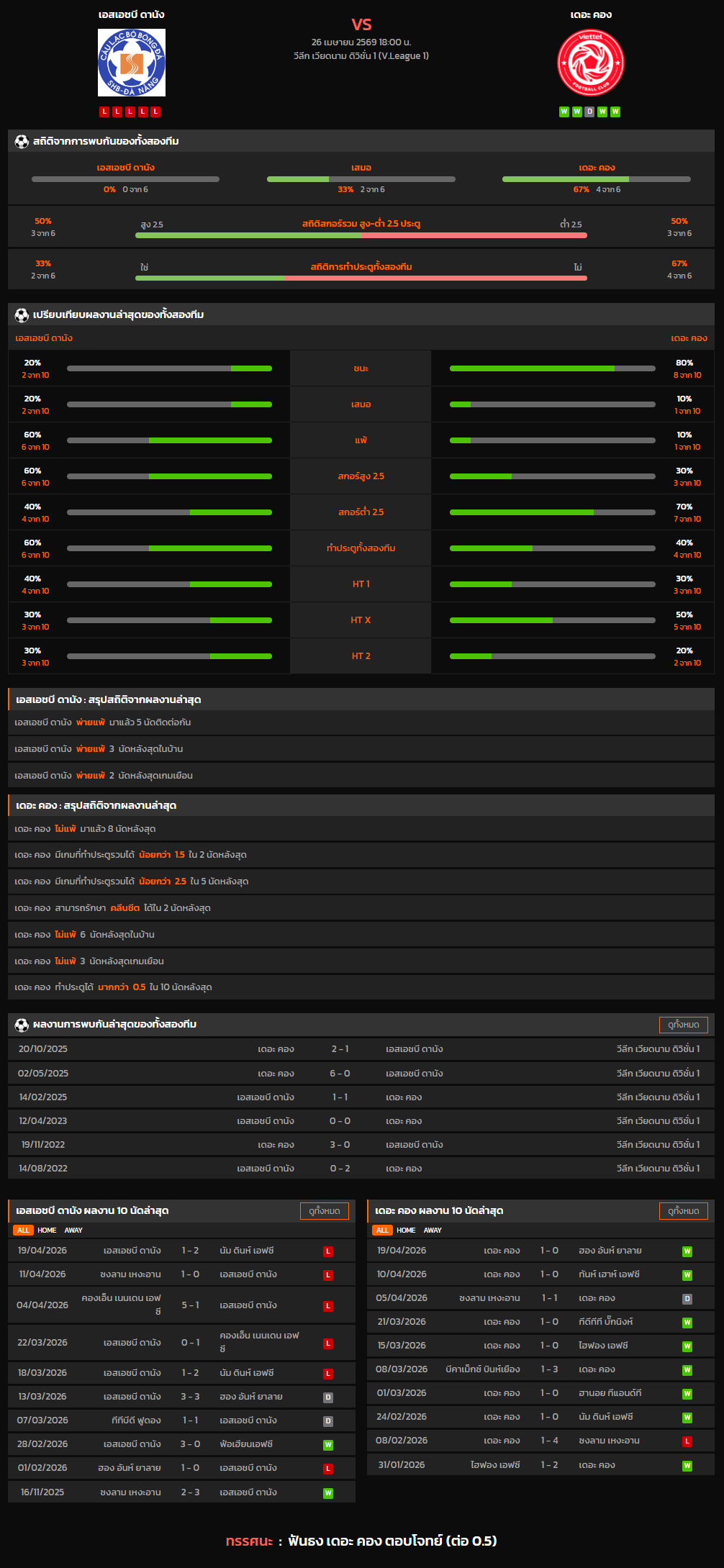Open ดูทั้งหมด in เดอะ คอง last 10 panel
724x1568 pixels.
683,1211
